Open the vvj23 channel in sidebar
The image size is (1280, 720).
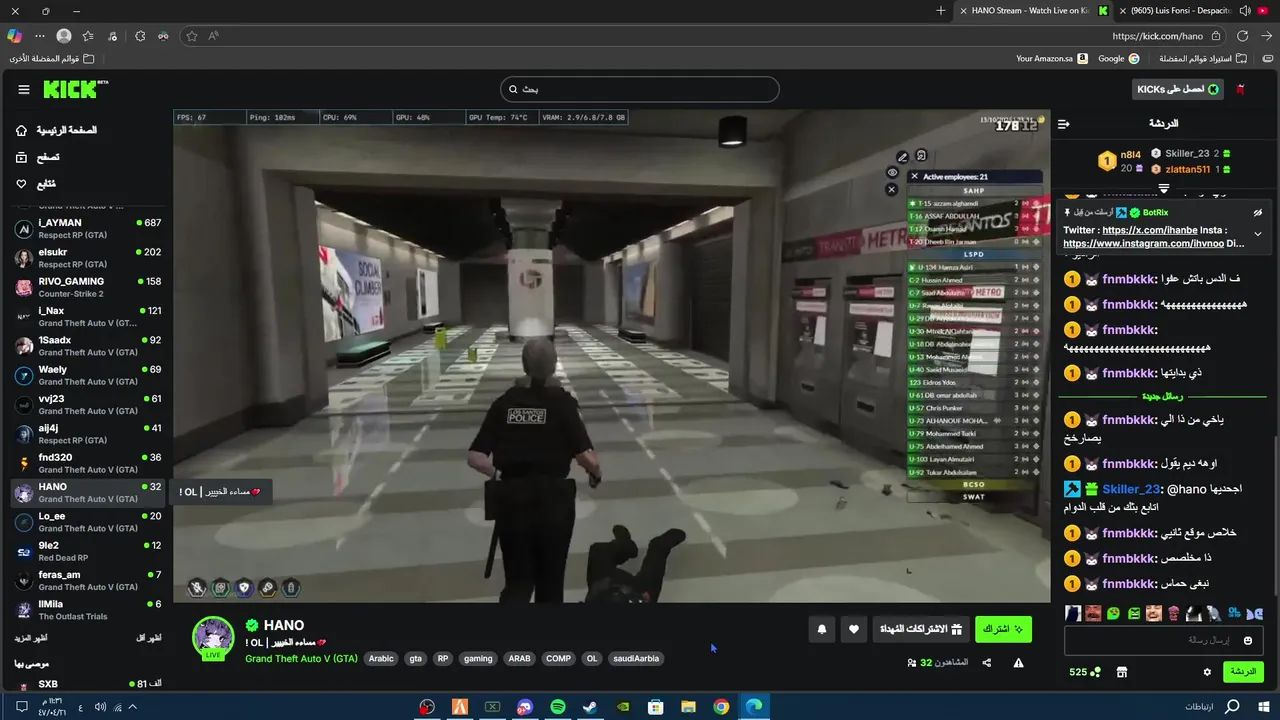(x=86, y=404)
